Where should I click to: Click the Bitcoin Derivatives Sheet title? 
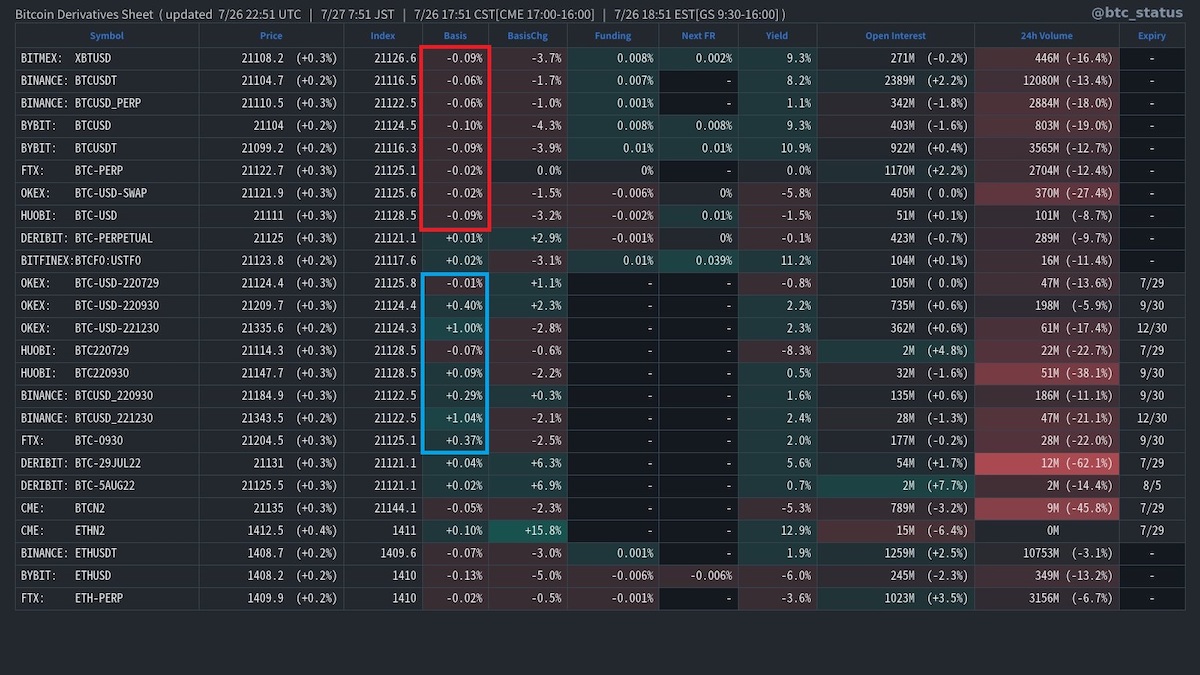pyautogui.click(x=85, y=14)
